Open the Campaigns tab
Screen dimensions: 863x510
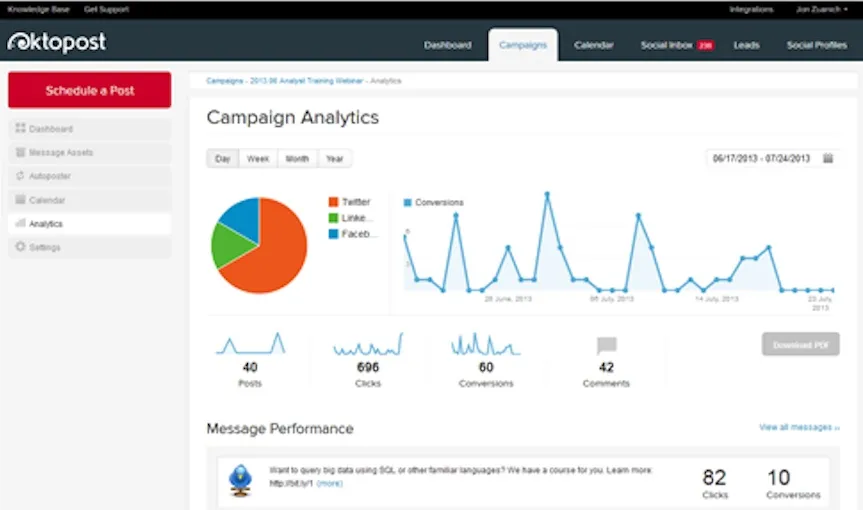523,45
